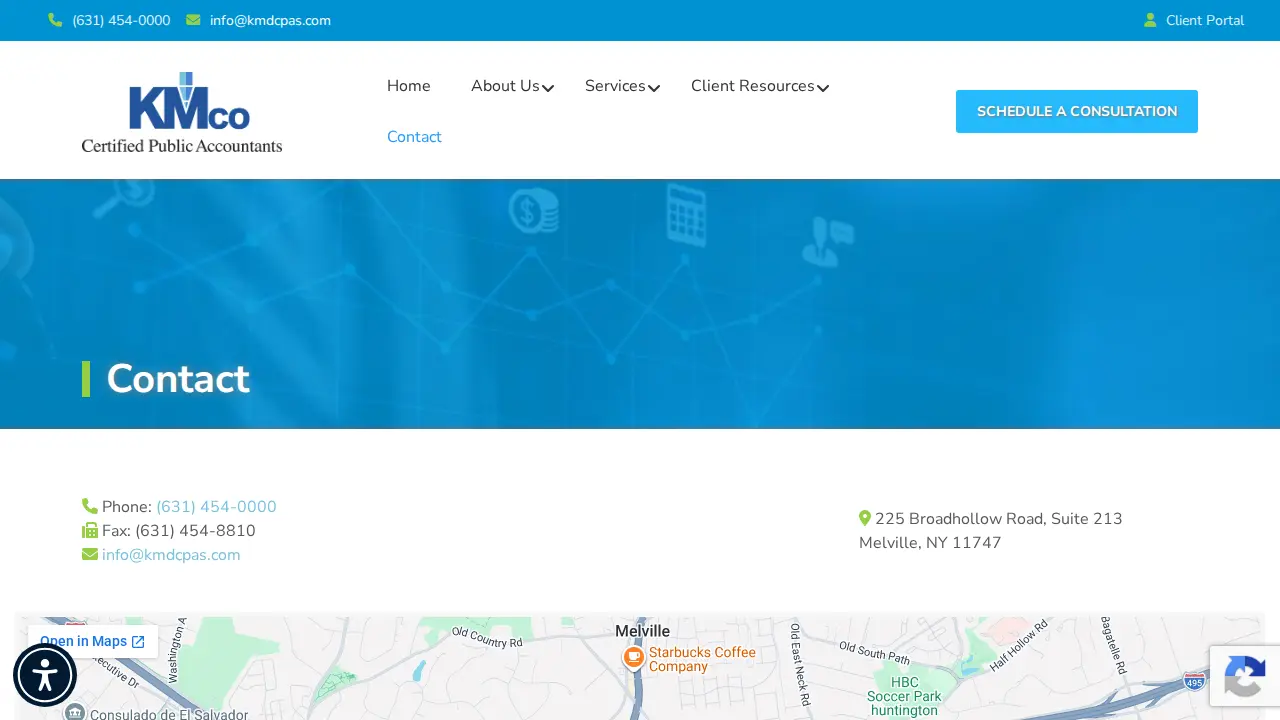Click the green map marker address icon
The image size is (1280, 720).
coord(865,518)
